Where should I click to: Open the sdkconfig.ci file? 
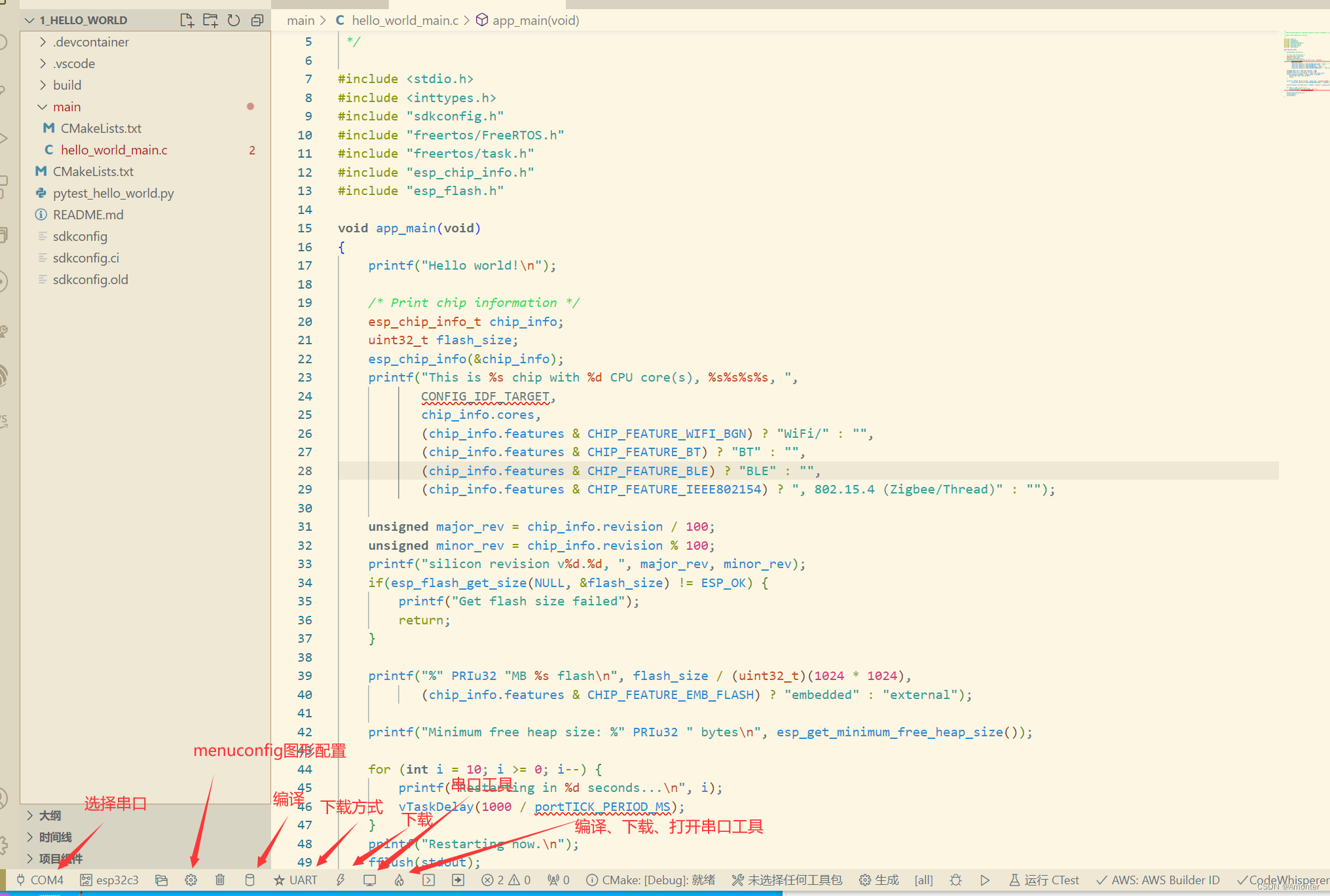145,258
